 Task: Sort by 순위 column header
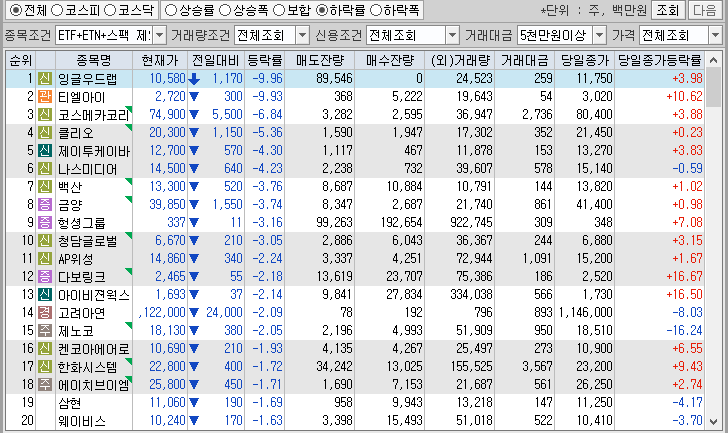click(x=20, y=60)
